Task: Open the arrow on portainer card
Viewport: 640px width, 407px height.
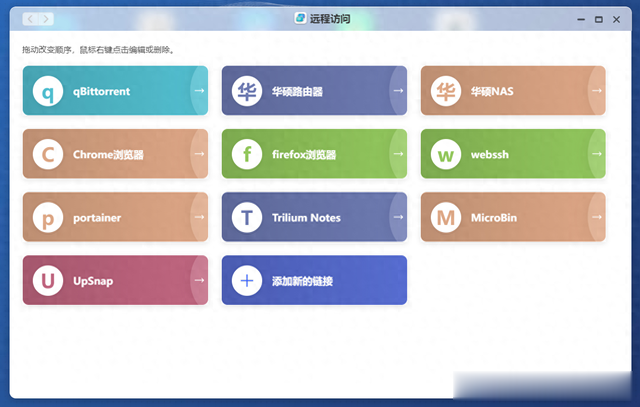Action: [199, 217]
